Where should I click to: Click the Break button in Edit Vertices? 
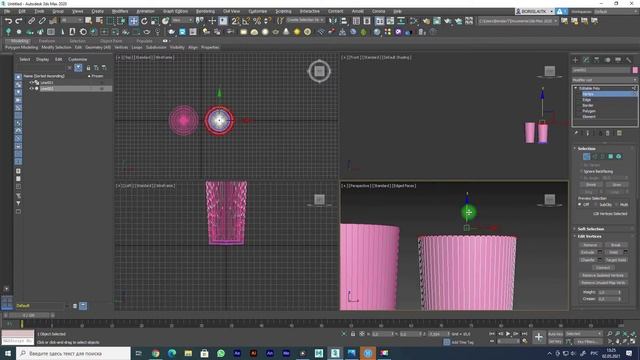tap(616, 245)
